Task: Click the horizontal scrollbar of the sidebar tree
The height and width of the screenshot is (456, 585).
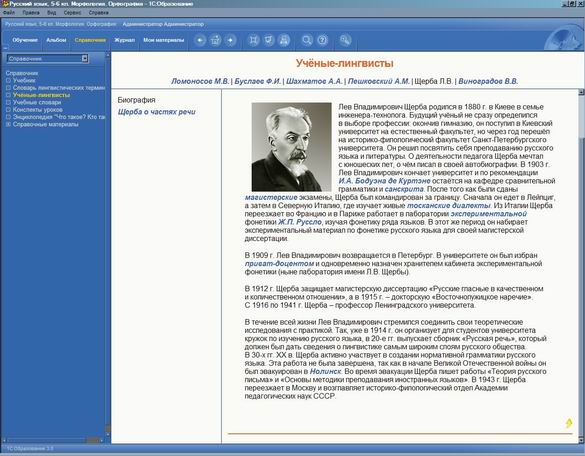Action: 53,440
